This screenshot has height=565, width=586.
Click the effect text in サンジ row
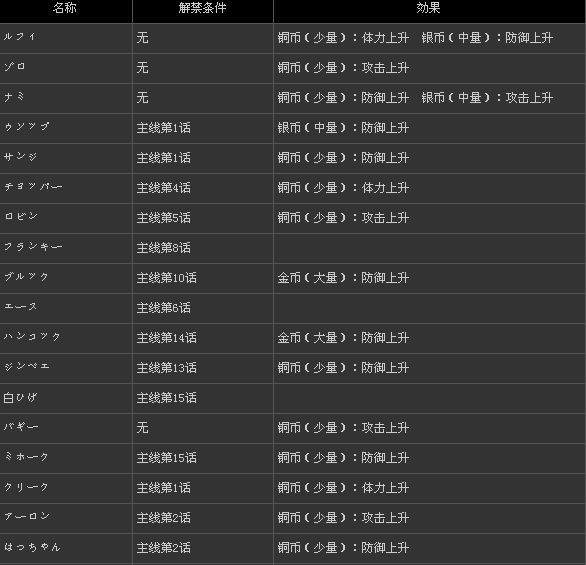343,158
